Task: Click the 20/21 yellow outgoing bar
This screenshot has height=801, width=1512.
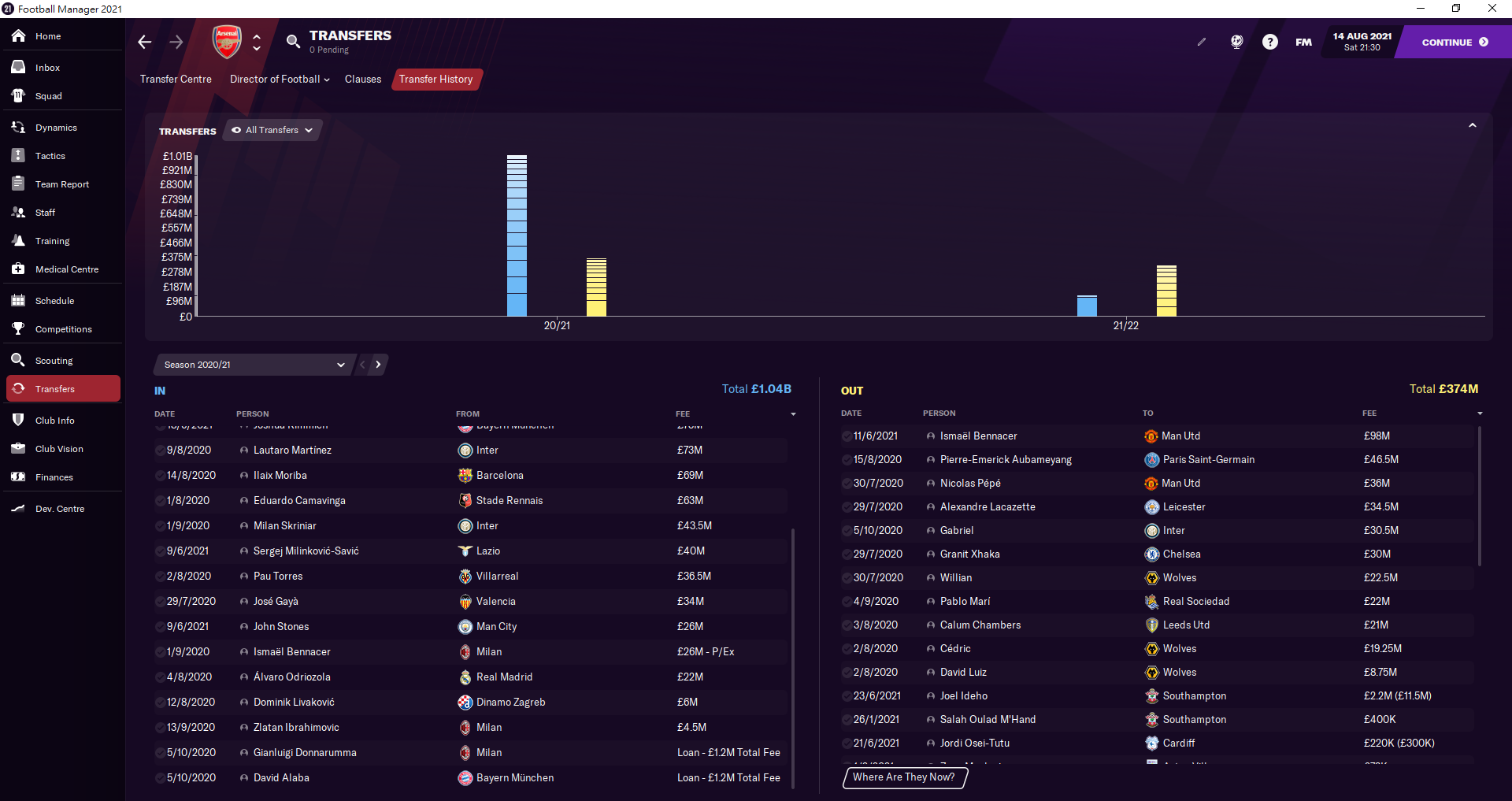Action: pyautogui.click(x=596, y=287)
